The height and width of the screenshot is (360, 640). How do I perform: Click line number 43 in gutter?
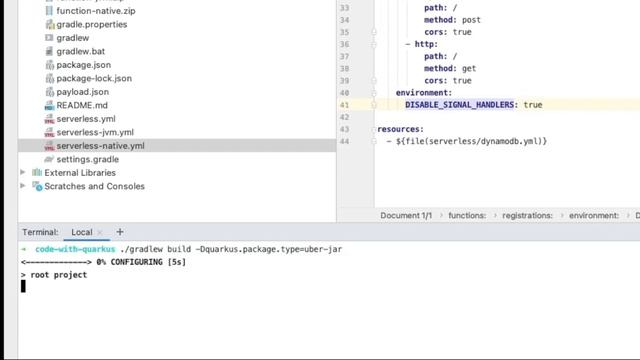(344, 129)
